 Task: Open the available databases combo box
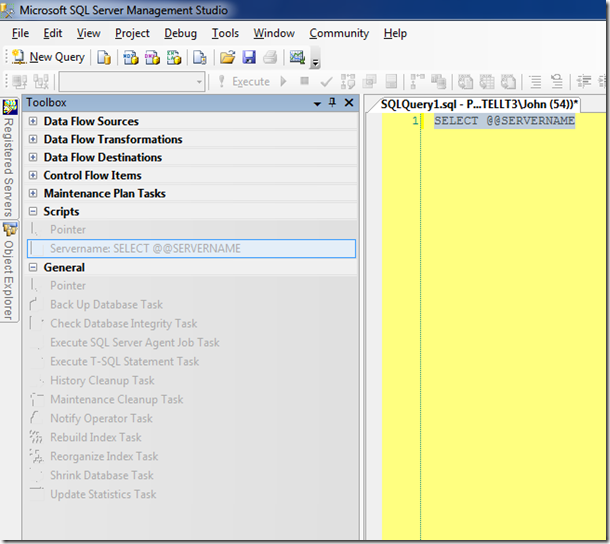pyautogui.click(x=132, y=82)
